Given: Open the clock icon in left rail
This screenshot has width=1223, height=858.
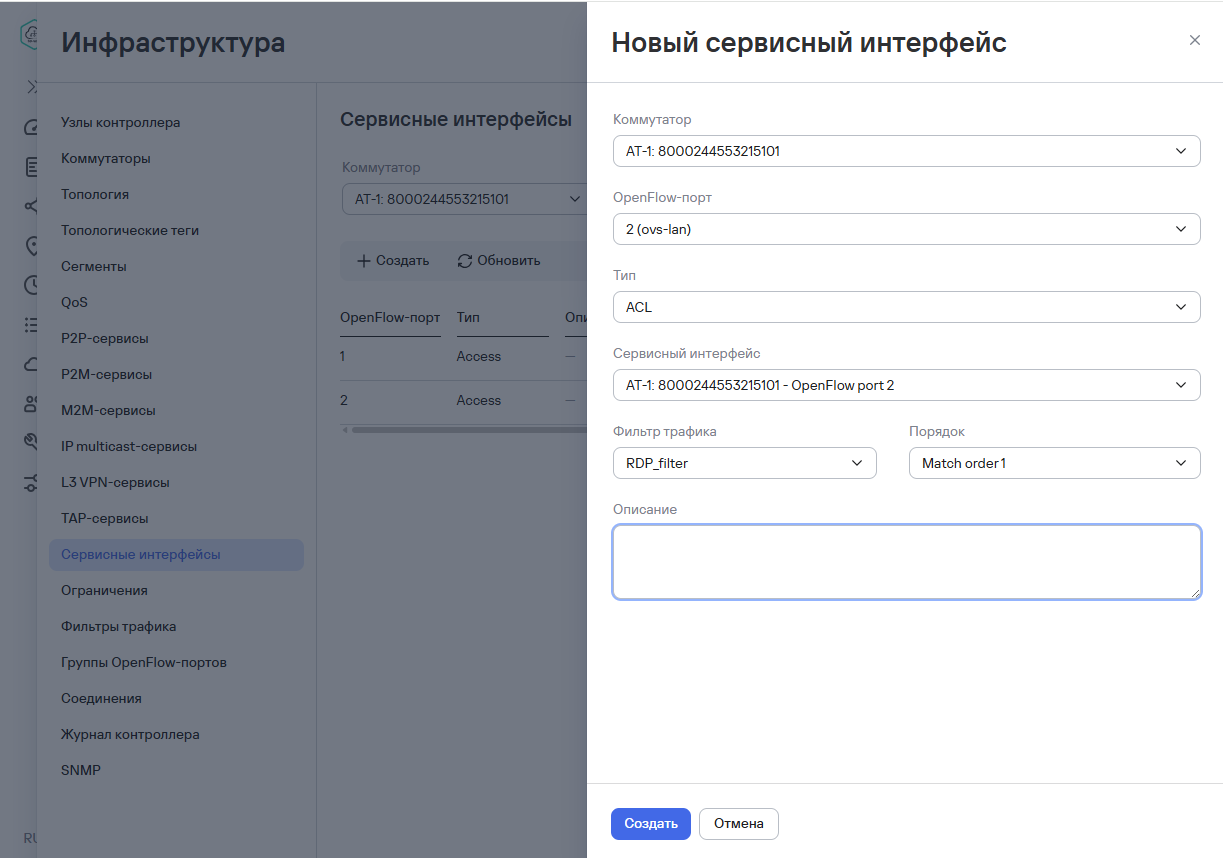Looking at the screenshot, I should (x=31, y=285).
